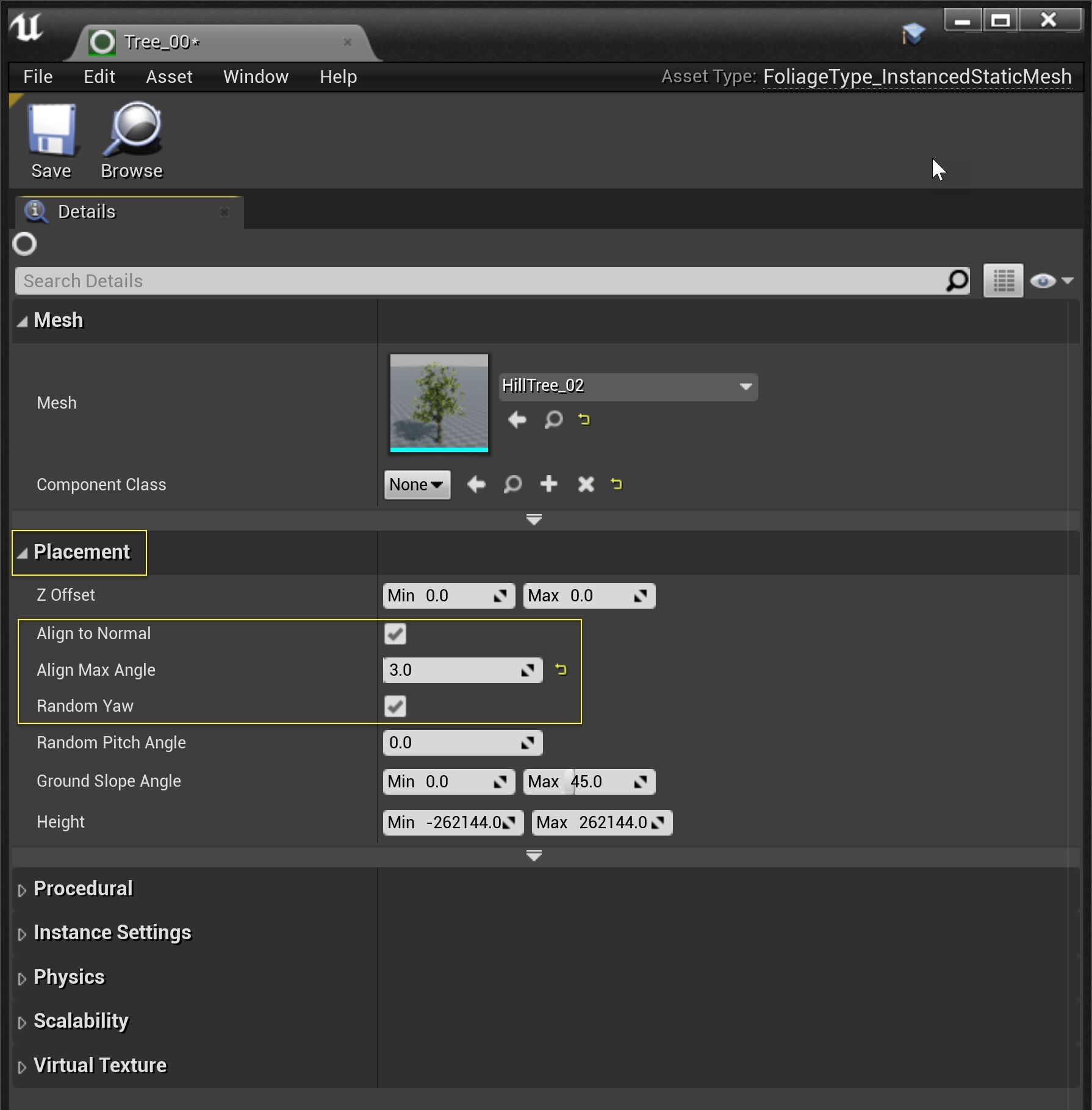The image size is (1092, 1110).
Task: Browse to HillTree_02 mesh with magnifier icon
Action: point(553,420)
